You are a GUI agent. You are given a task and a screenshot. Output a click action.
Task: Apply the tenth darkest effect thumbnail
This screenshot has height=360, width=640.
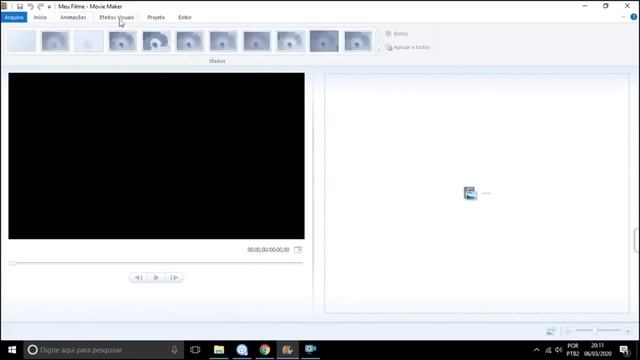point(324,41)
